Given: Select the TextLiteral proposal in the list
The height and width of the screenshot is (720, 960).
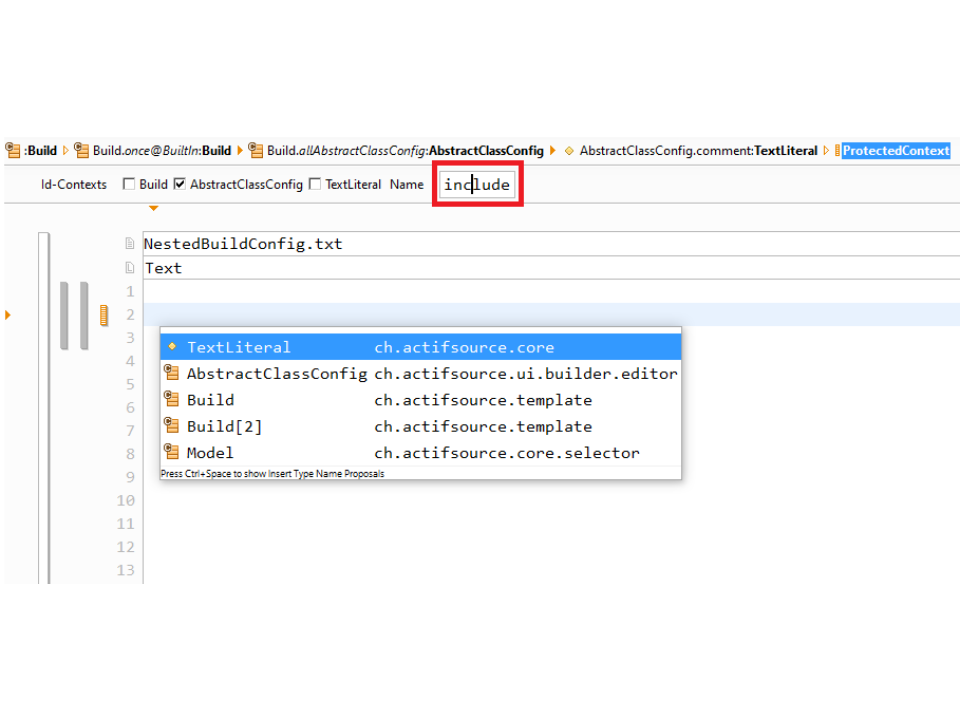Looking at the screenshot, I should [x=238, y=347].
